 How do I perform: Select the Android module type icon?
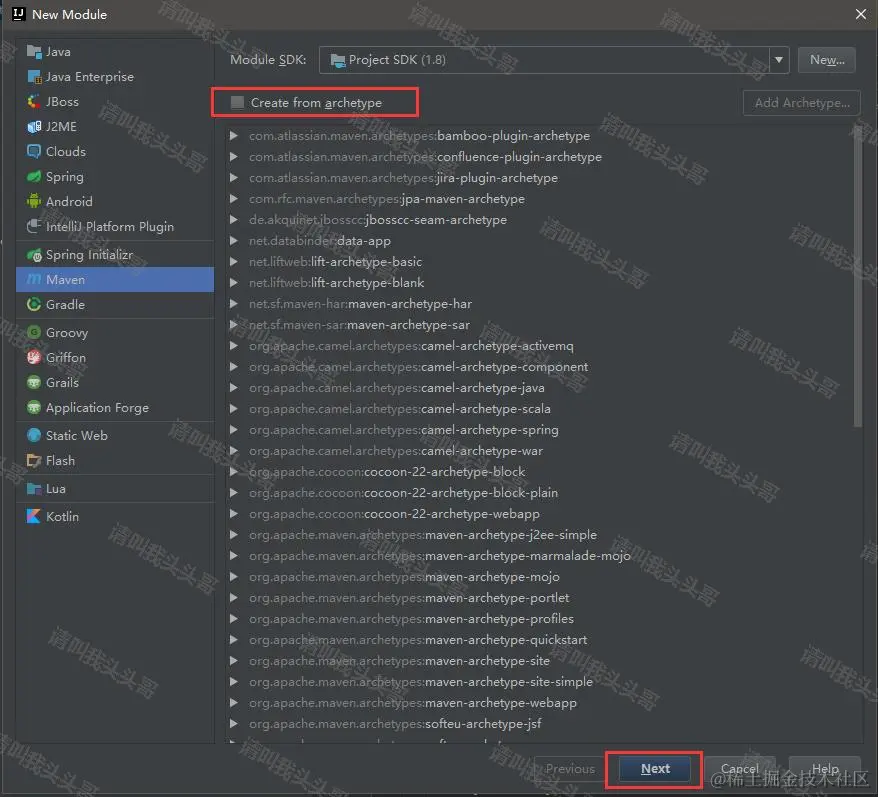coord(32,201)
